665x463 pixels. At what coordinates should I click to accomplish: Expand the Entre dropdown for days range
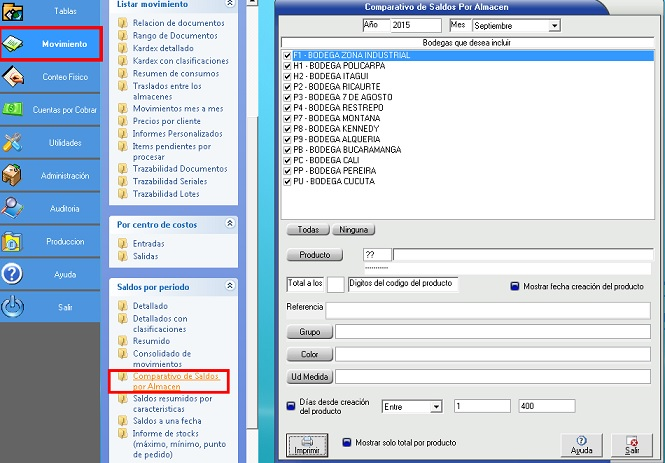(x=435, y=406)
